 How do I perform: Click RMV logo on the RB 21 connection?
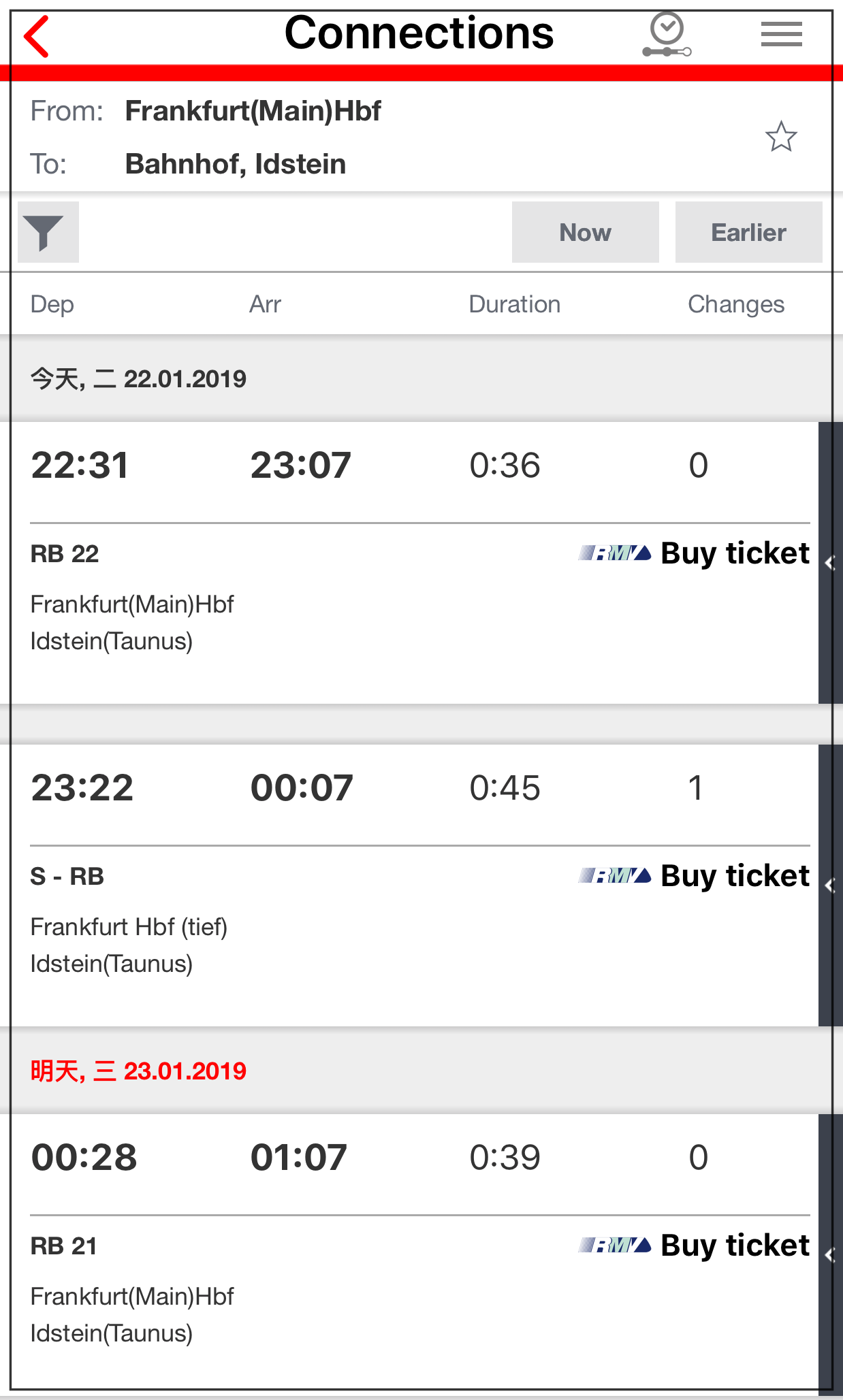pos(615,1246)
